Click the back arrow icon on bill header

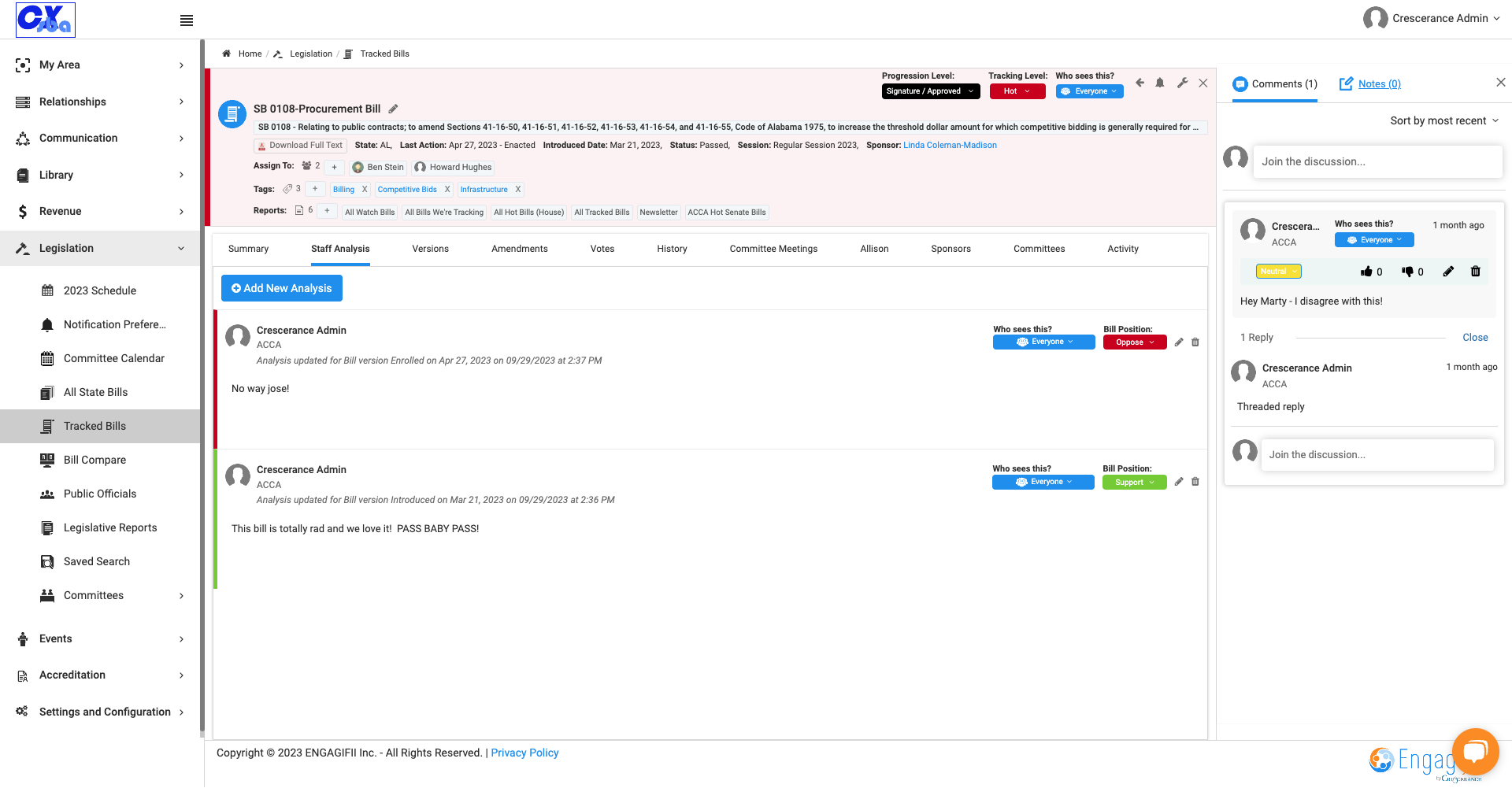[x=1140, y=83]
